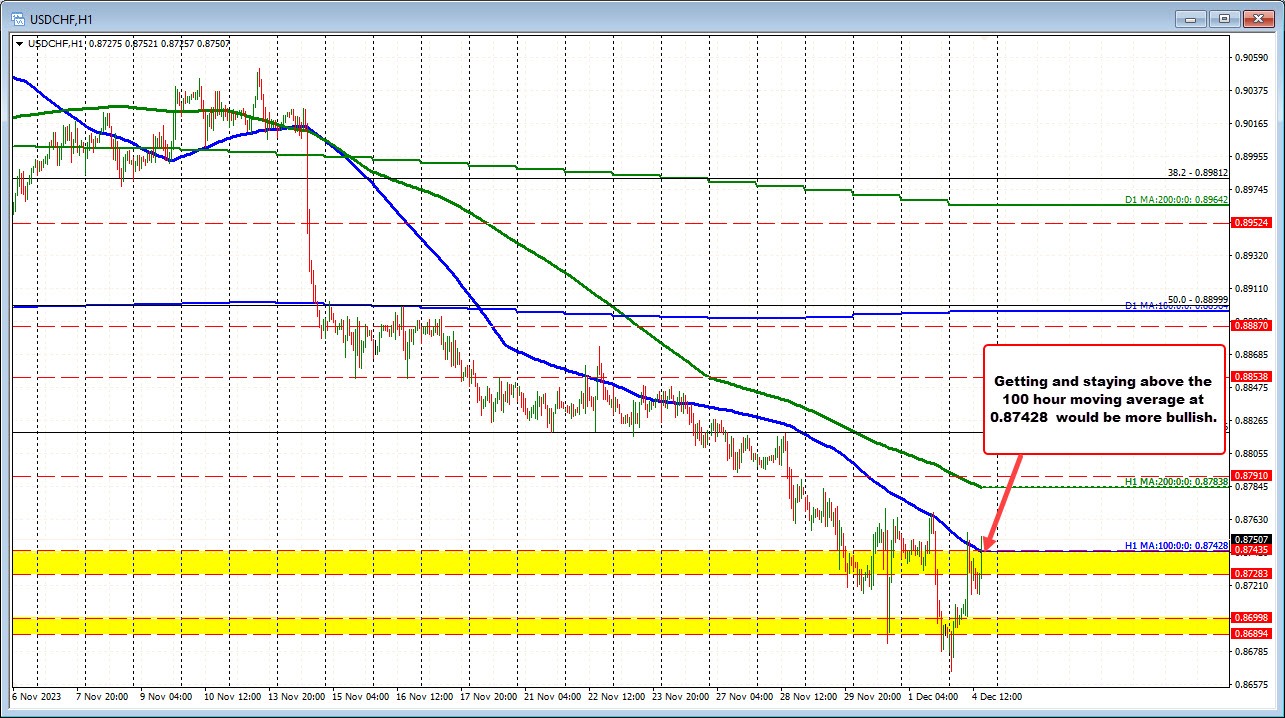Screen dimensions: 1285x718
Task: Click the 6 Nov 2023 date axis label
Action: pos(35,696)
